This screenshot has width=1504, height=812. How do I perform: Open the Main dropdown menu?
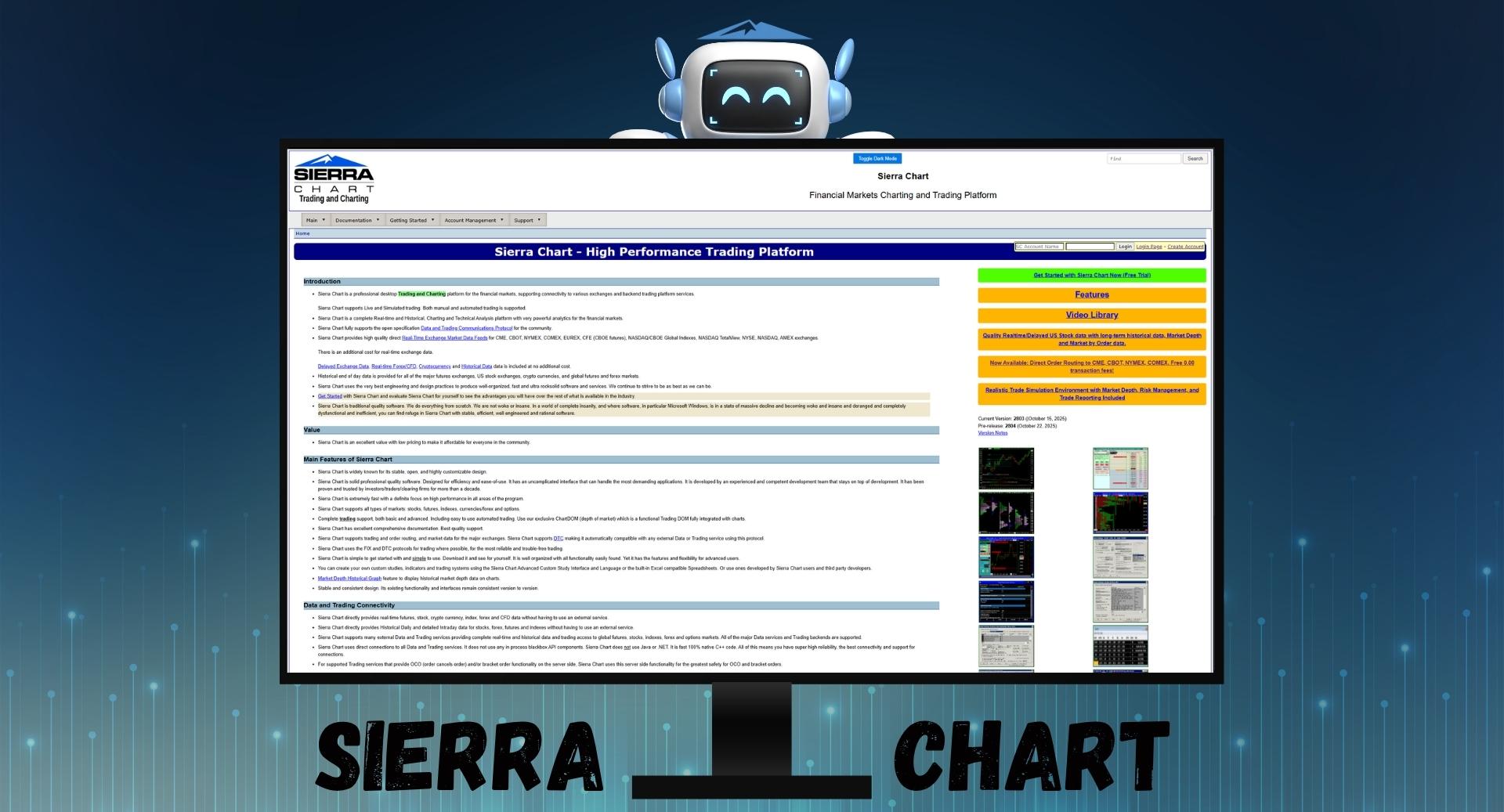(x=315, y=220)
